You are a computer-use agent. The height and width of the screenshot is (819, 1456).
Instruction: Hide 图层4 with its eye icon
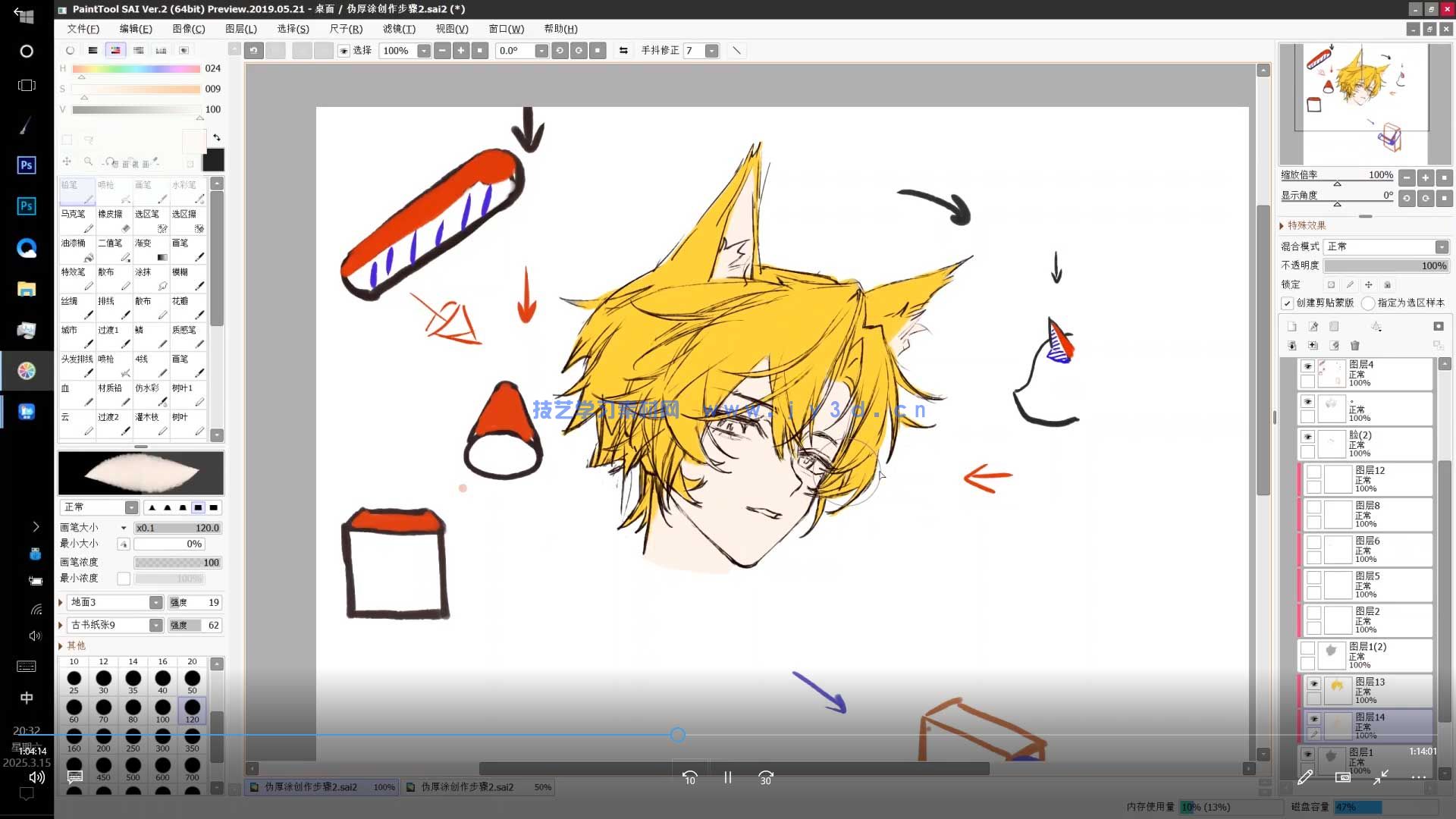tap(1307, 366)
